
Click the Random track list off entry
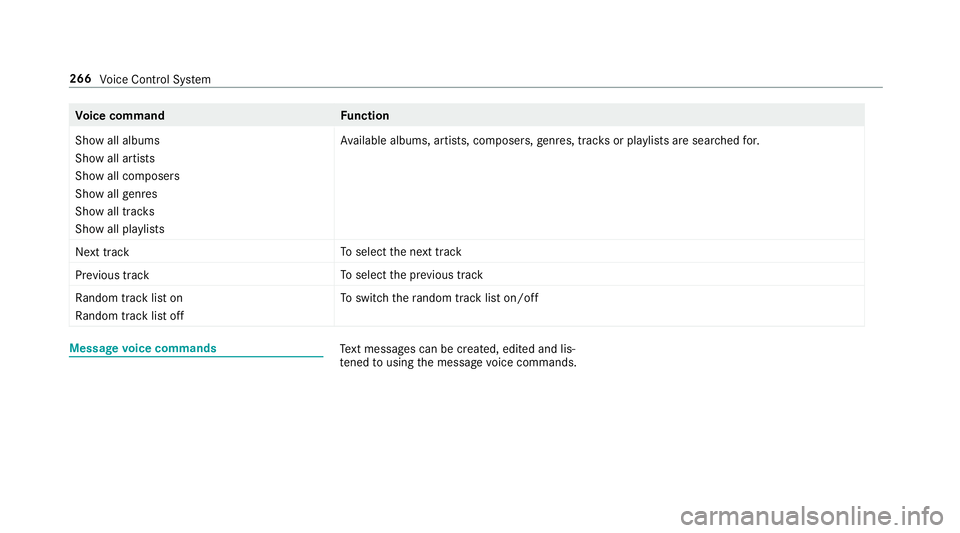(130, 316)
